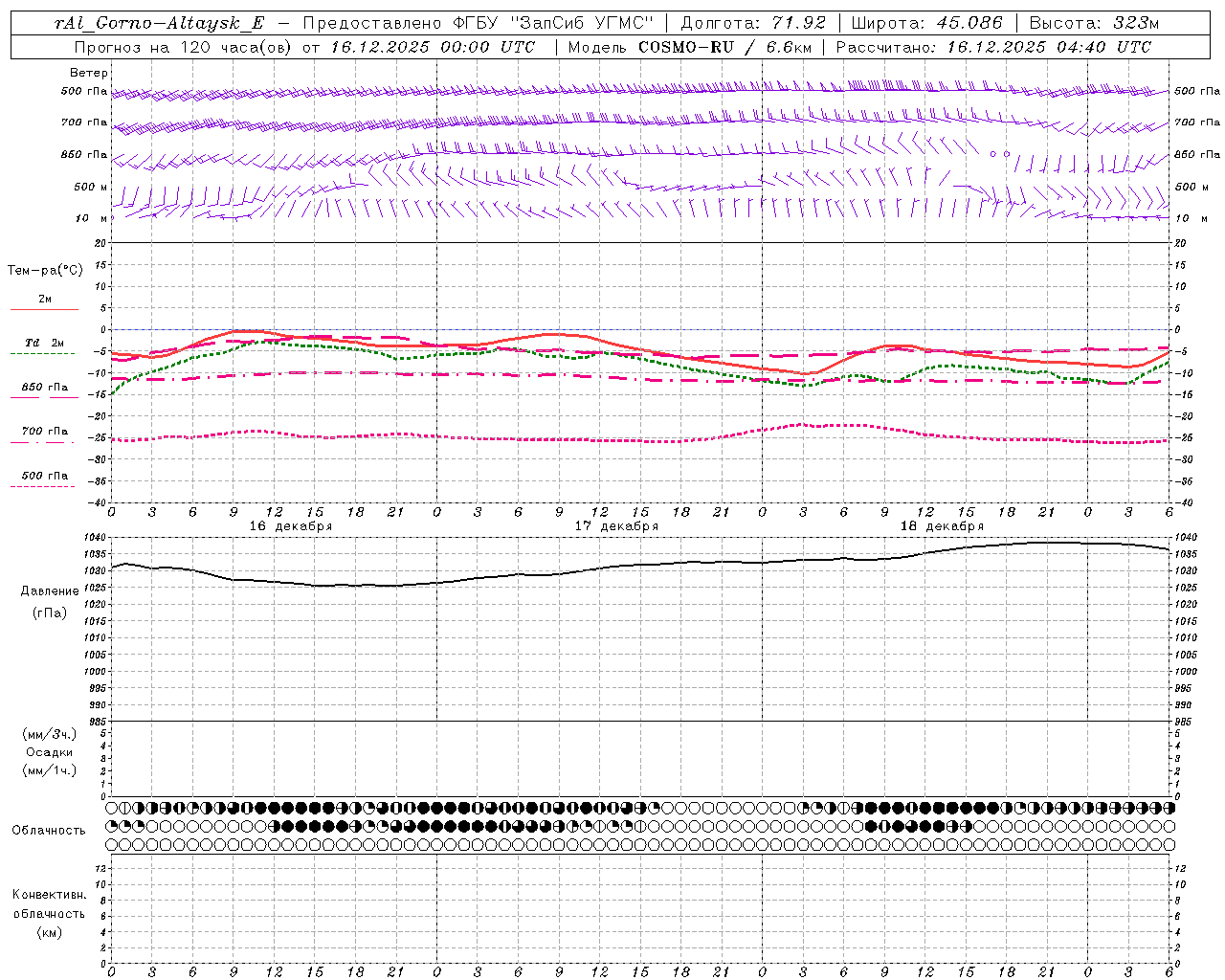Image resolution: width=1225 pixels, height=980 pixels.
Task: Click the Конвективн. panel label
Action: 49,895
